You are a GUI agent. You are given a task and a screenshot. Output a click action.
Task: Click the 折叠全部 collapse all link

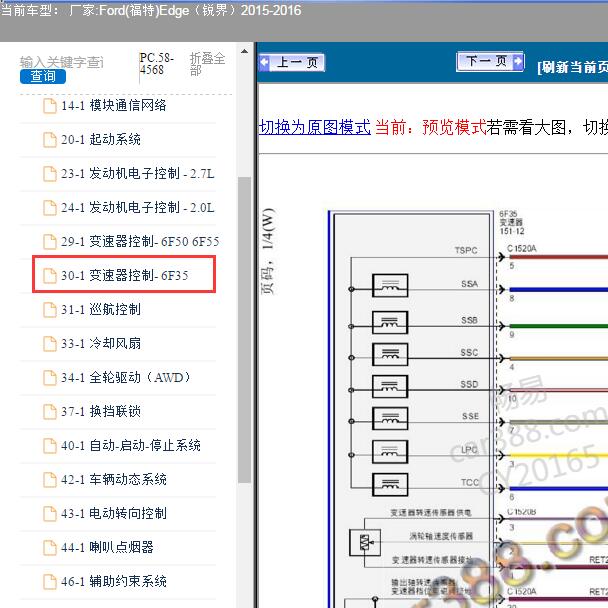click(207, 64)
